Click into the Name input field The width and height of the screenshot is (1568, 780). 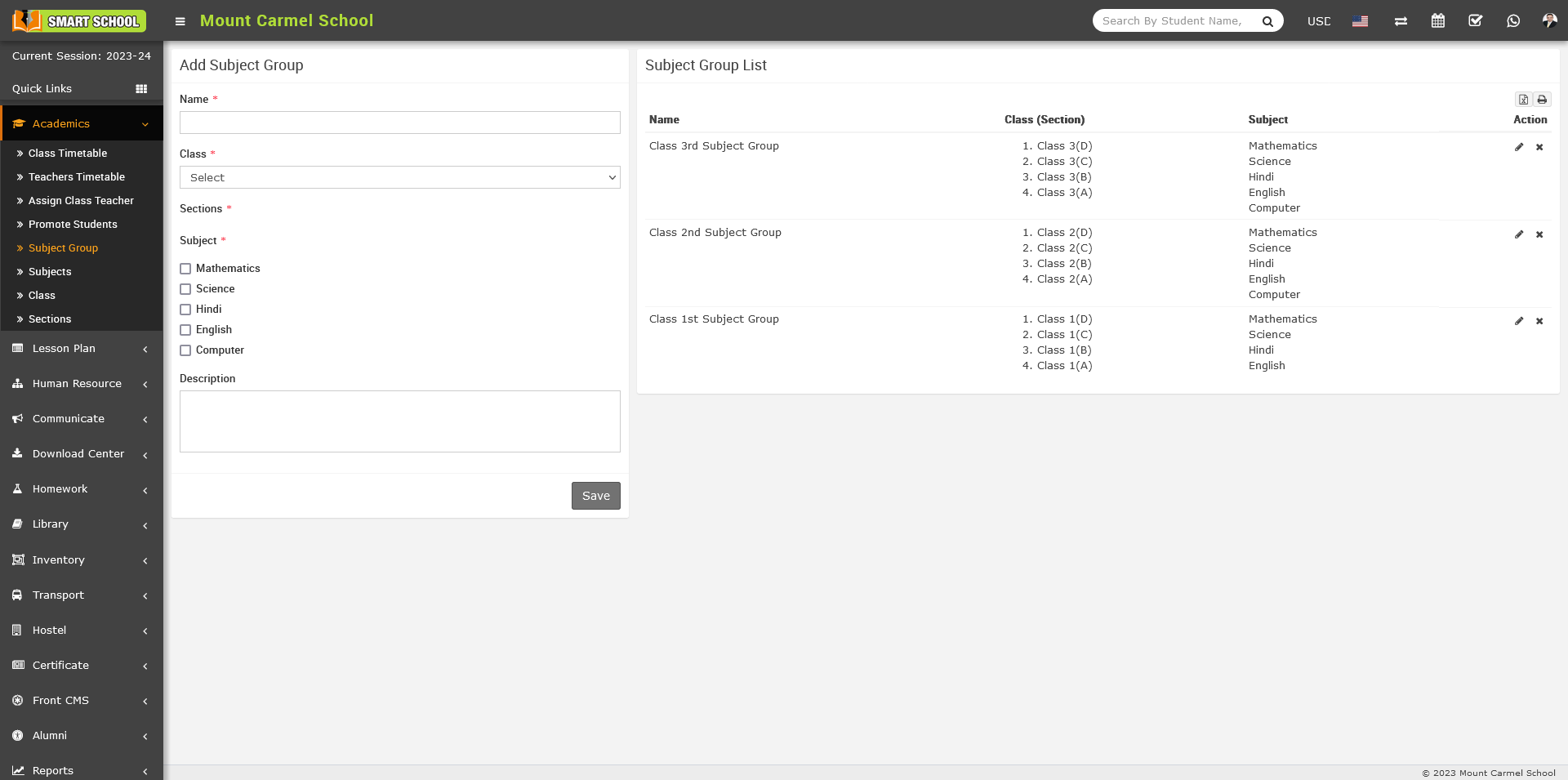point(399,123)
